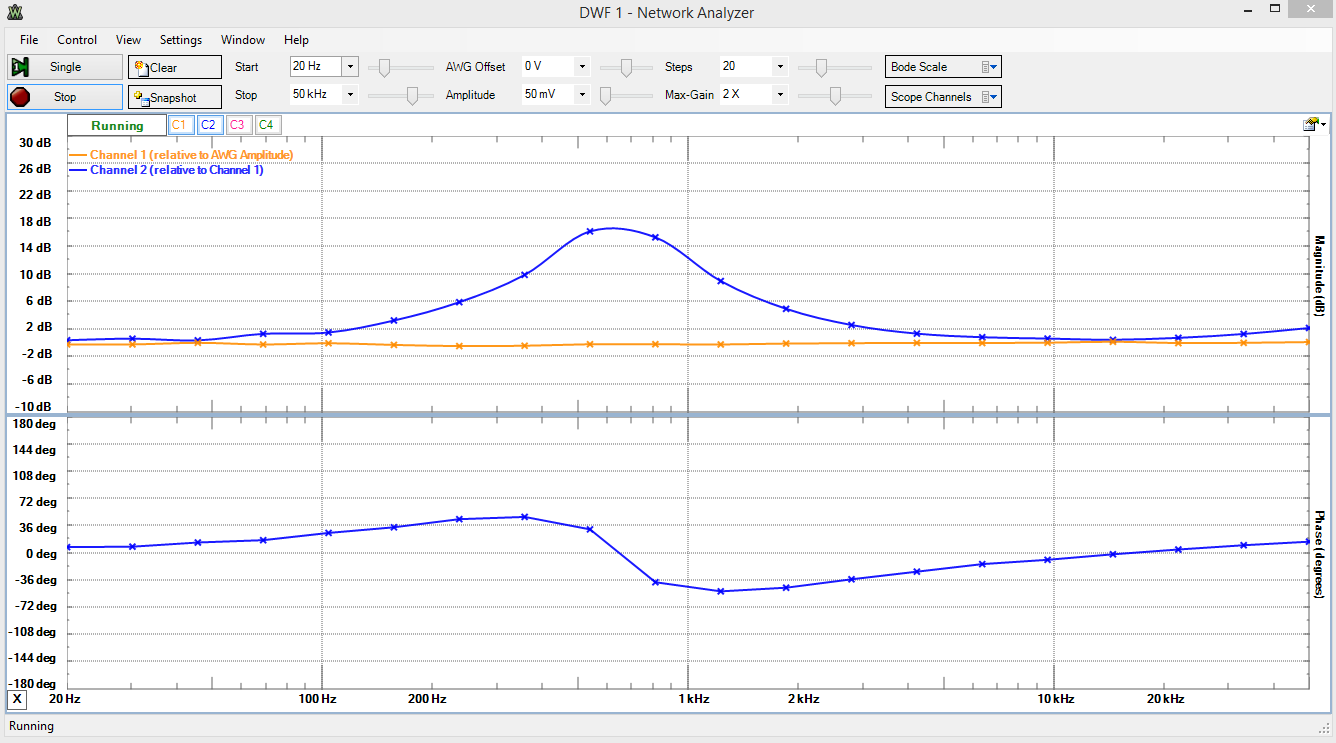This screenshot has width=1336, height=743.
Task: Click the Start frequency field showing 20 Hz
Action: (x=315, y=67)
